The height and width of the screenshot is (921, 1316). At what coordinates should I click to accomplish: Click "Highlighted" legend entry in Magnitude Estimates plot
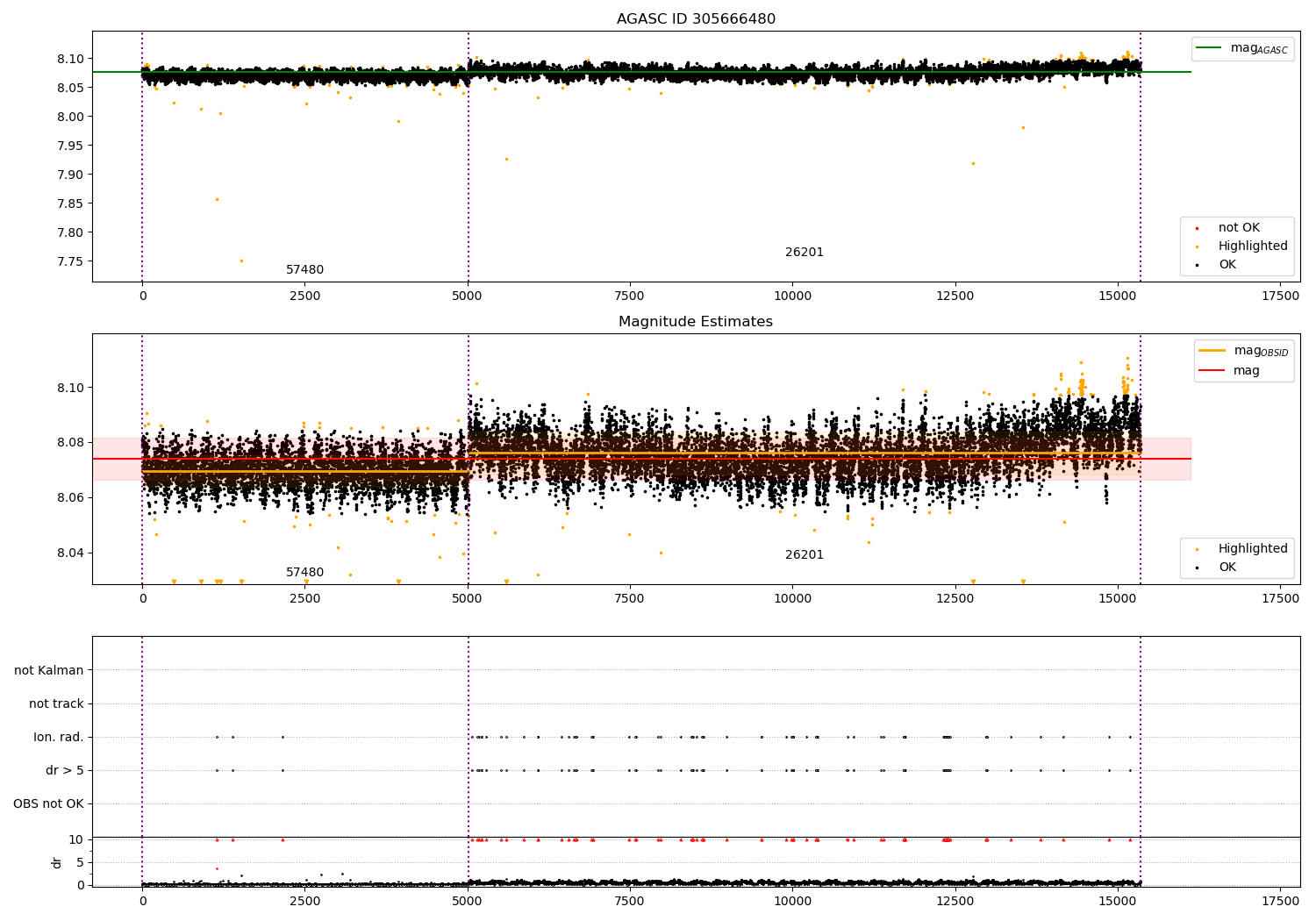pyautogui.click(x=1242, y=549)
